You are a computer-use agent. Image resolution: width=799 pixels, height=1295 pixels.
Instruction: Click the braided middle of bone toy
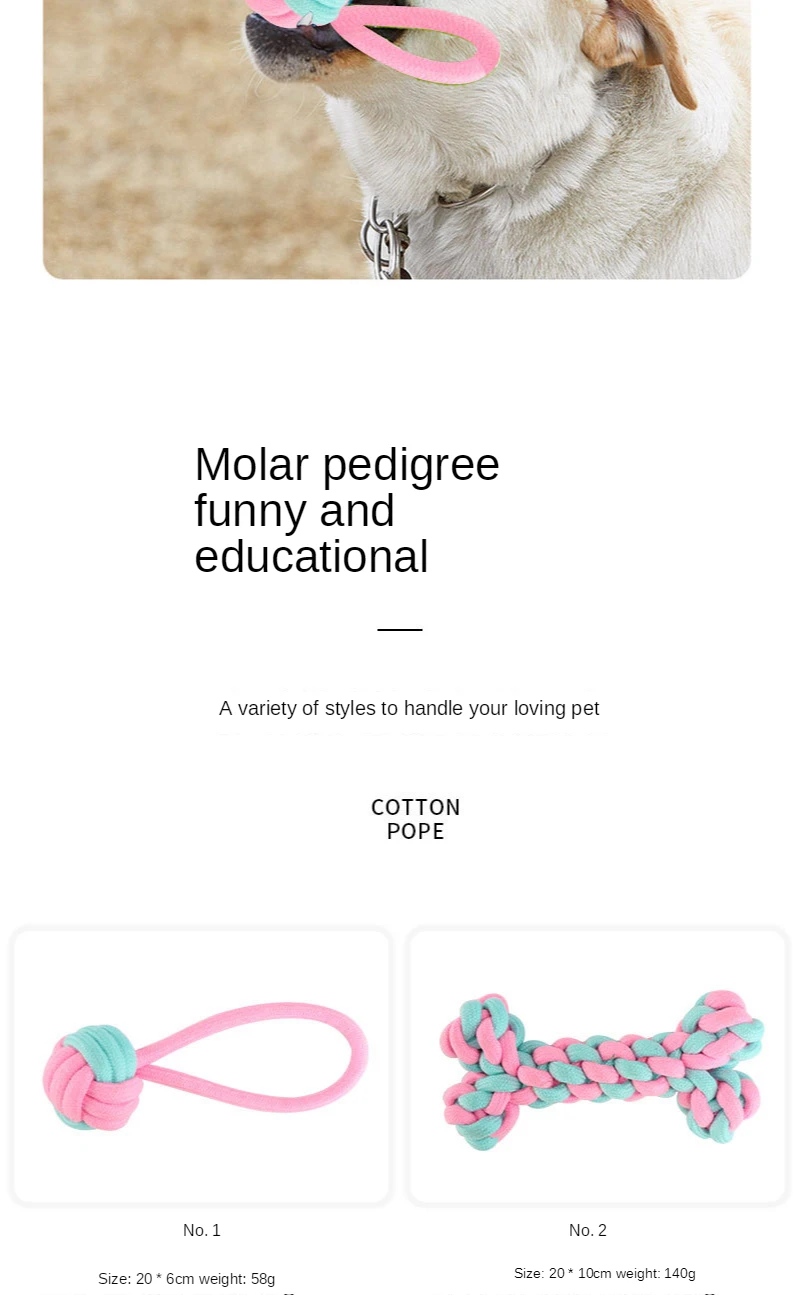[x=600, y=1072]
